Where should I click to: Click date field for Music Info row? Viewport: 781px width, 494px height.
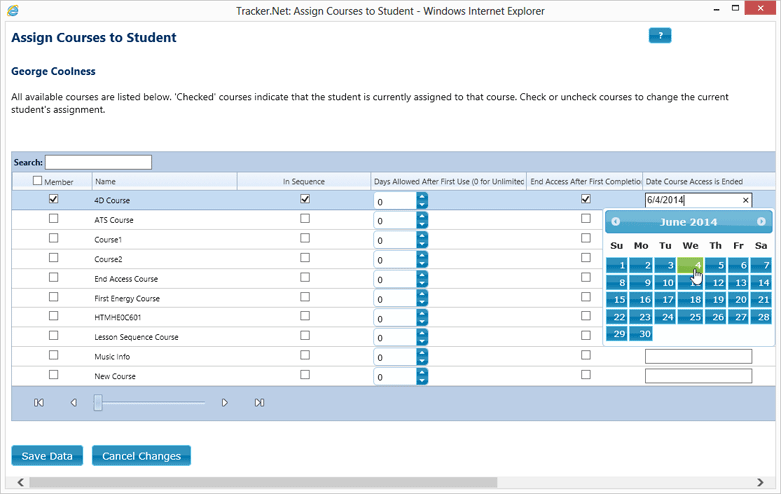698,356
